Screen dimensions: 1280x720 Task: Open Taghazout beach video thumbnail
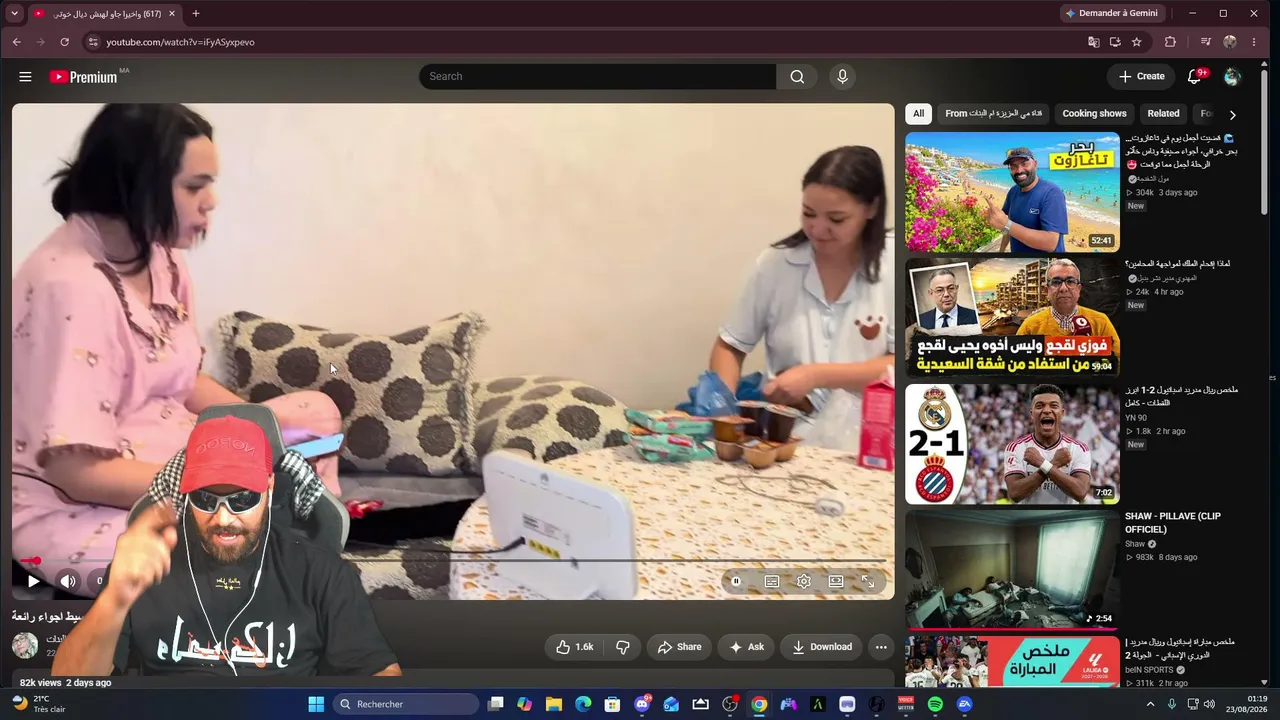[1012, 192]
